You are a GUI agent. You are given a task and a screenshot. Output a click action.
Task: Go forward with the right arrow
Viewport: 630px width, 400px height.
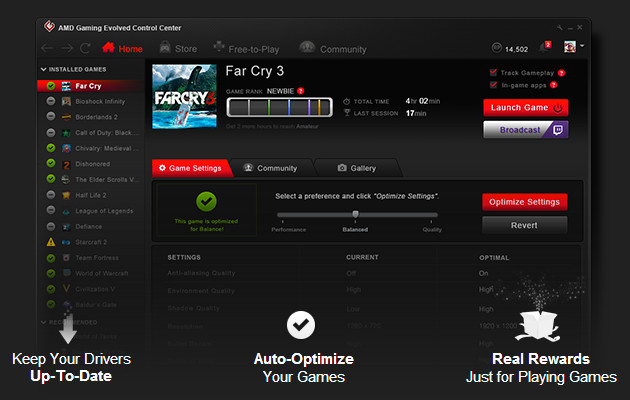(67, 49)
